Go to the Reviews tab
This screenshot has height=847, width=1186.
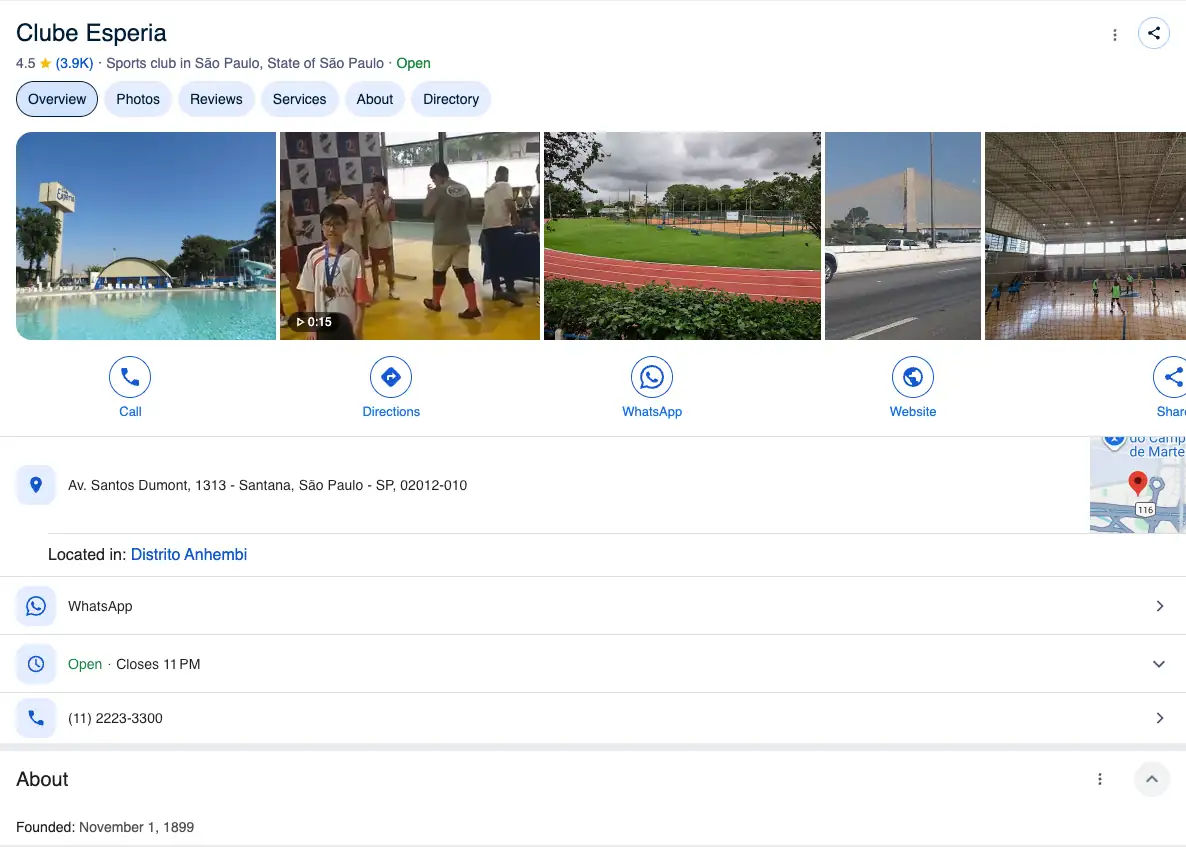[216, 99]
